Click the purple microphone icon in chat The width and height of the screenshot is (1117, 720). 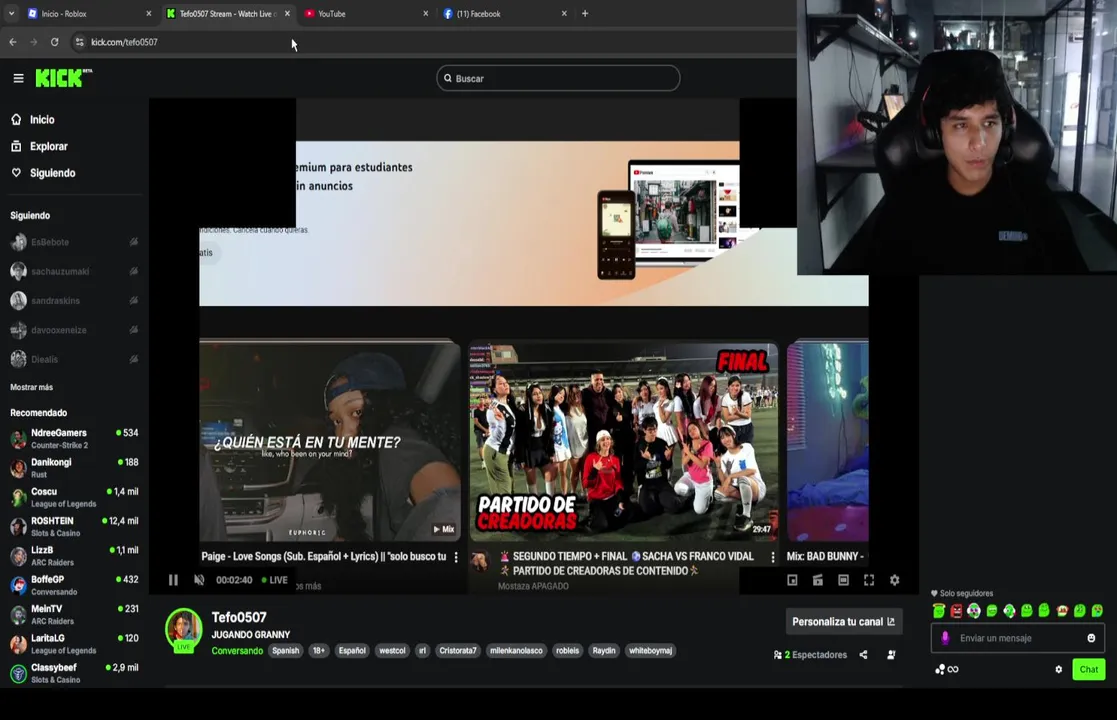[945, 638]
